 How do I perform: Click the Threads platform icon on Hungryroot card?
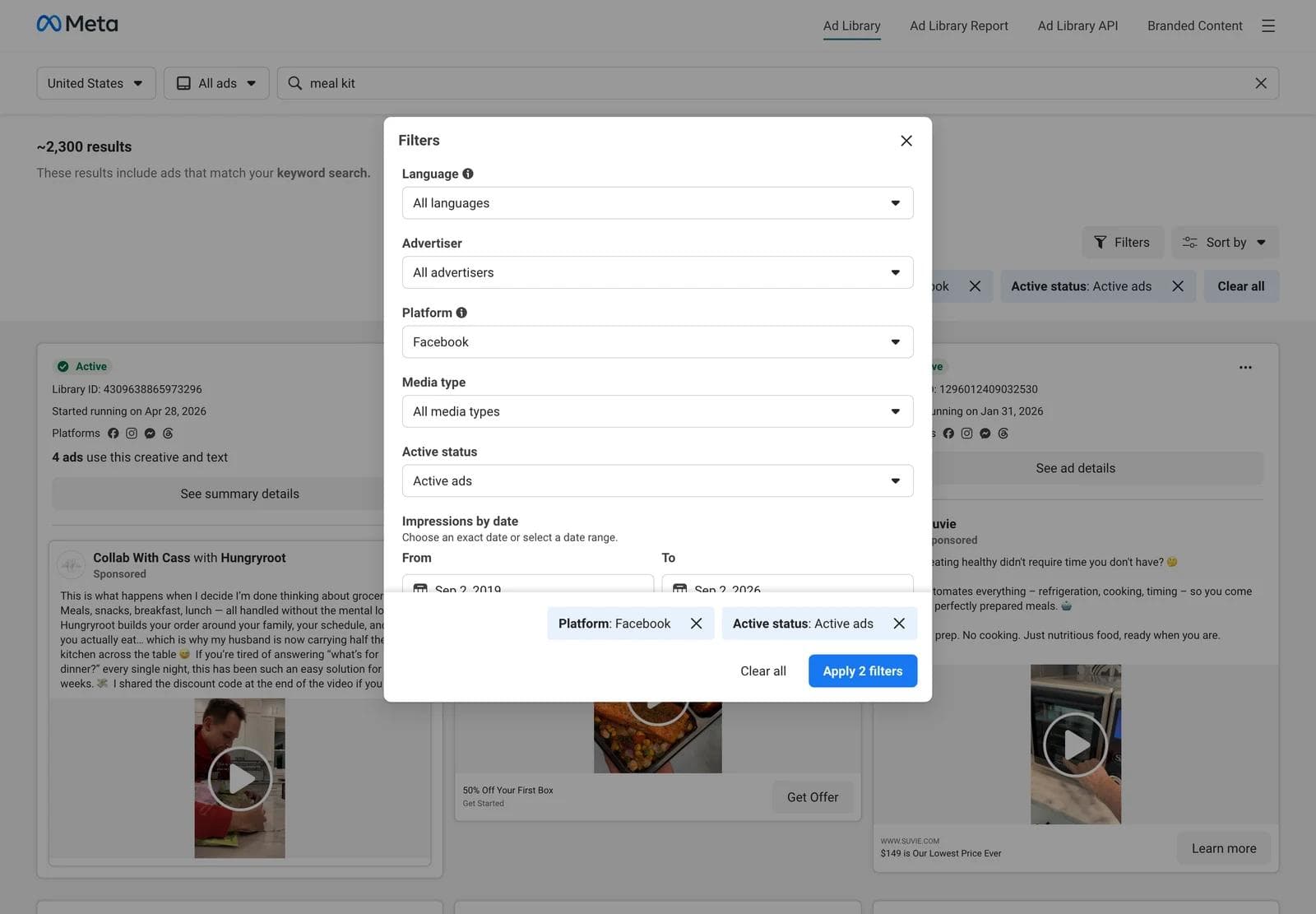168,434
